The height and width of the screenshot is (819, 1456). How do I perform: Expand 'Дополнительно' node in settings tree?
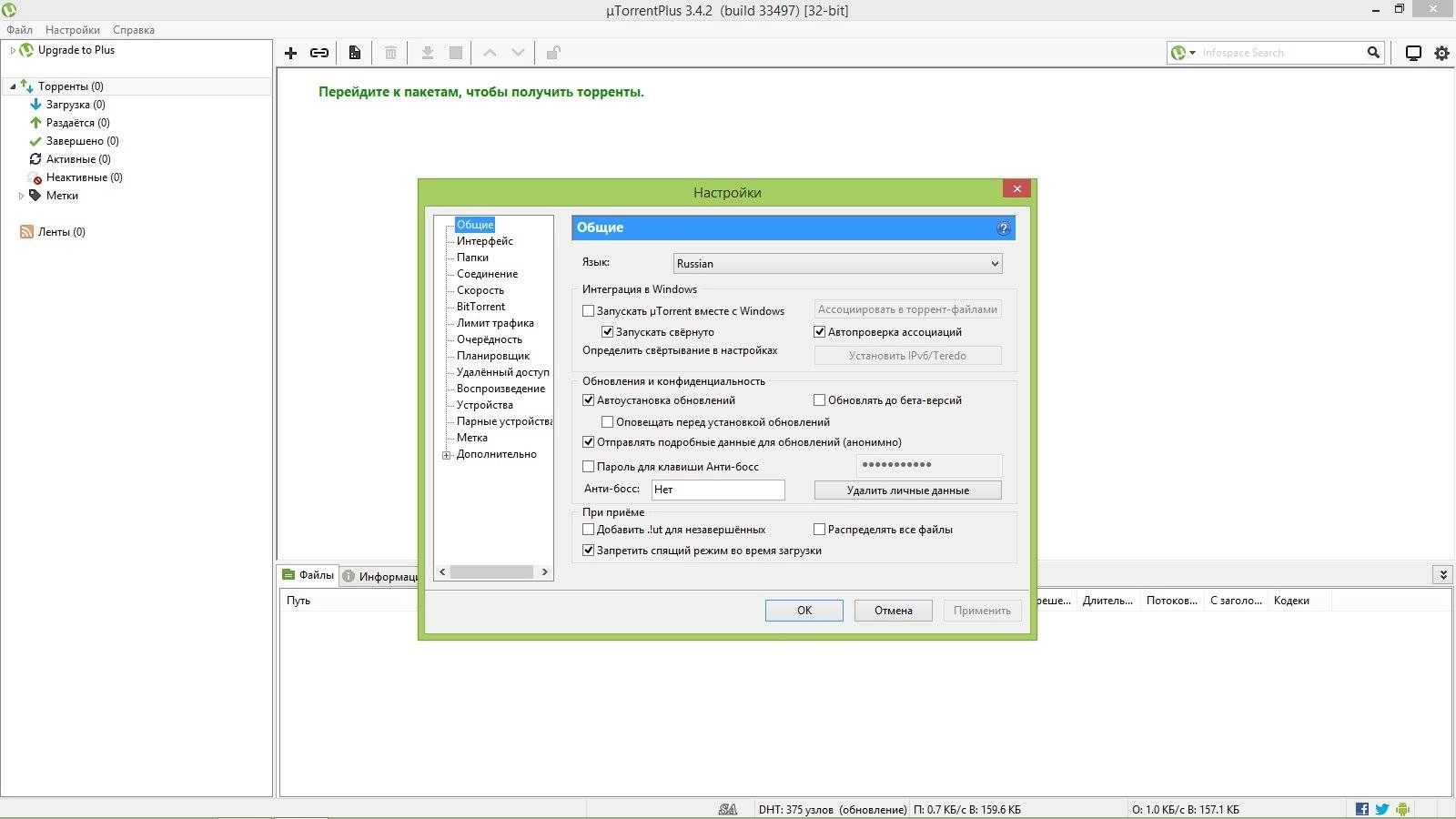point(446,455)
